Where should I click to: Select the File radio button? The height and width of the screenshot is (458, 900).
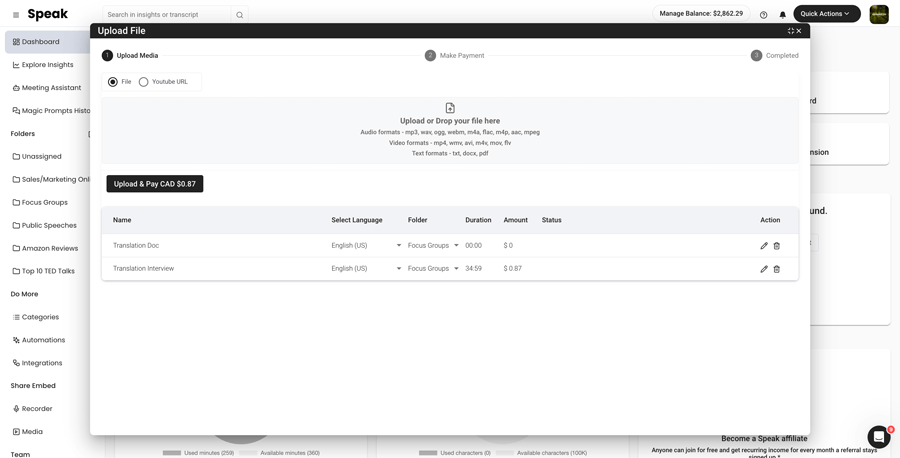[x=113, y=82]
